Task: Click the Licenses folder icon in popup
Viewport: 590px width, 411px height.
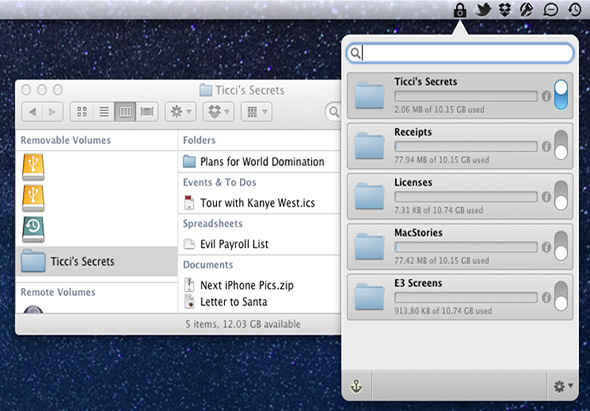Action: [x=370, y=196]
